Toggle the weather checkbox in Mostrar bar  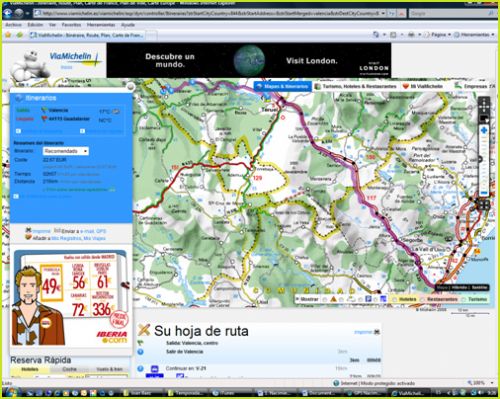(x=341, y=299)
